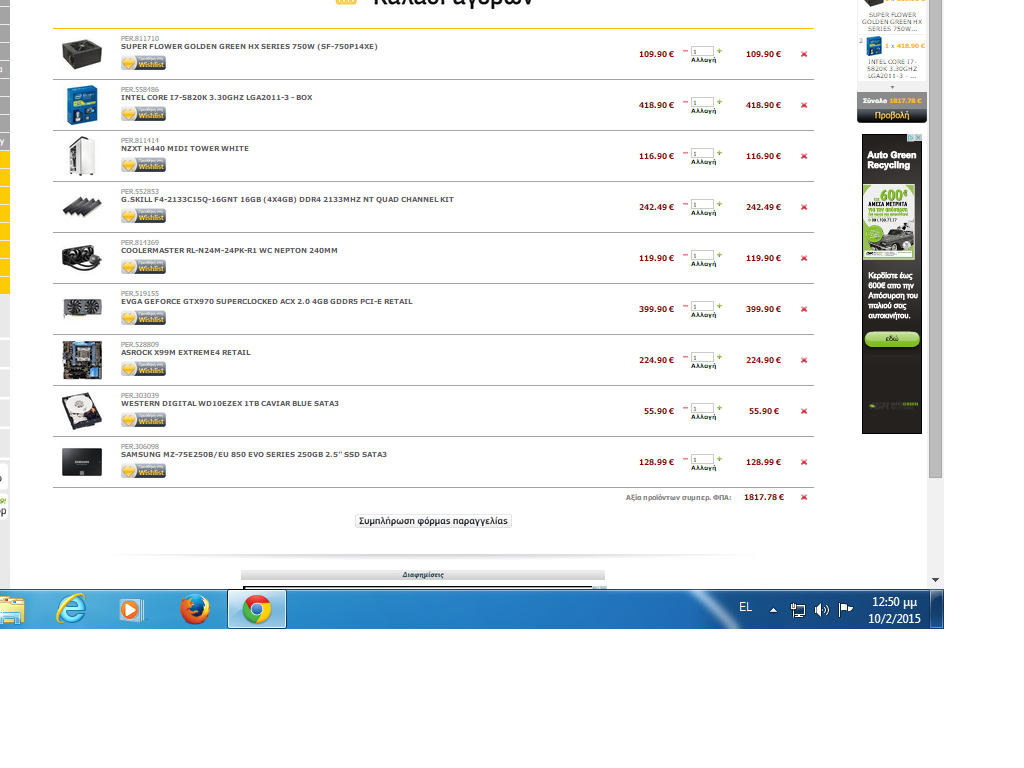Add ASRock X99M Extreme4 to Wishlist

(x=144, y=368)
